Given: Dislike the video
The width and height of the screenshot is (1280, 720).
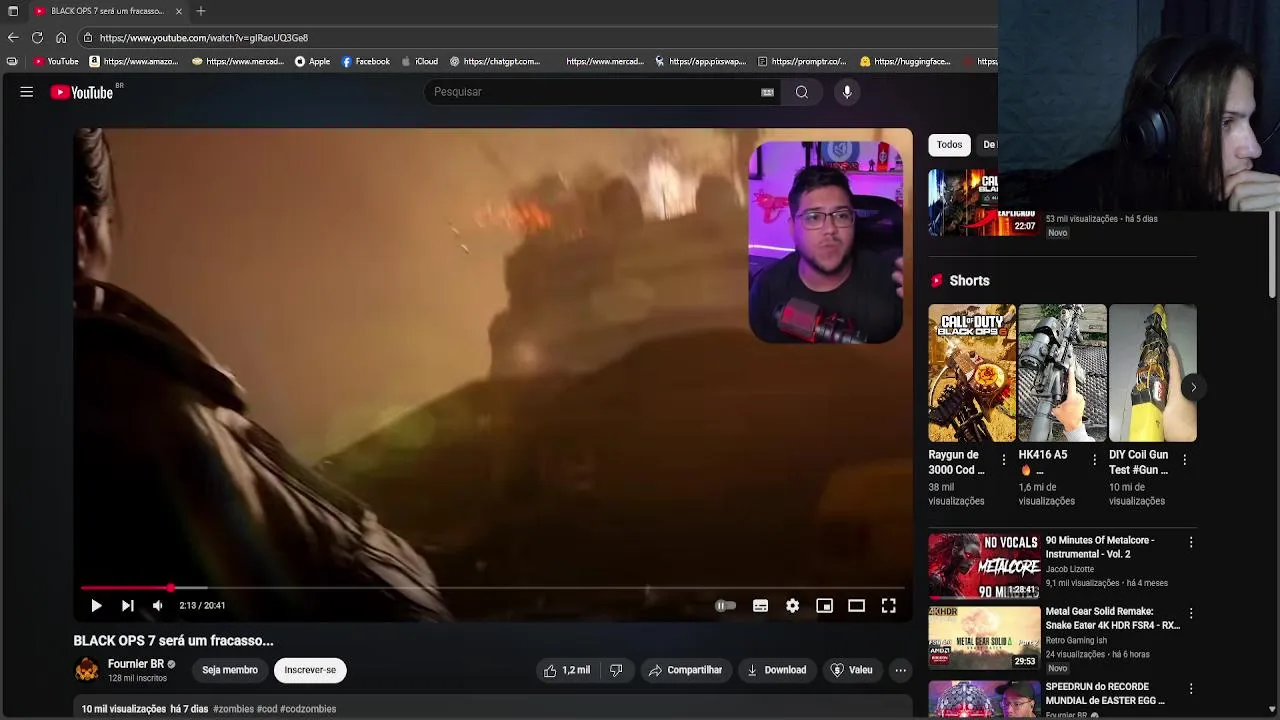Looking at the screenshot, I should pos(616,670).
